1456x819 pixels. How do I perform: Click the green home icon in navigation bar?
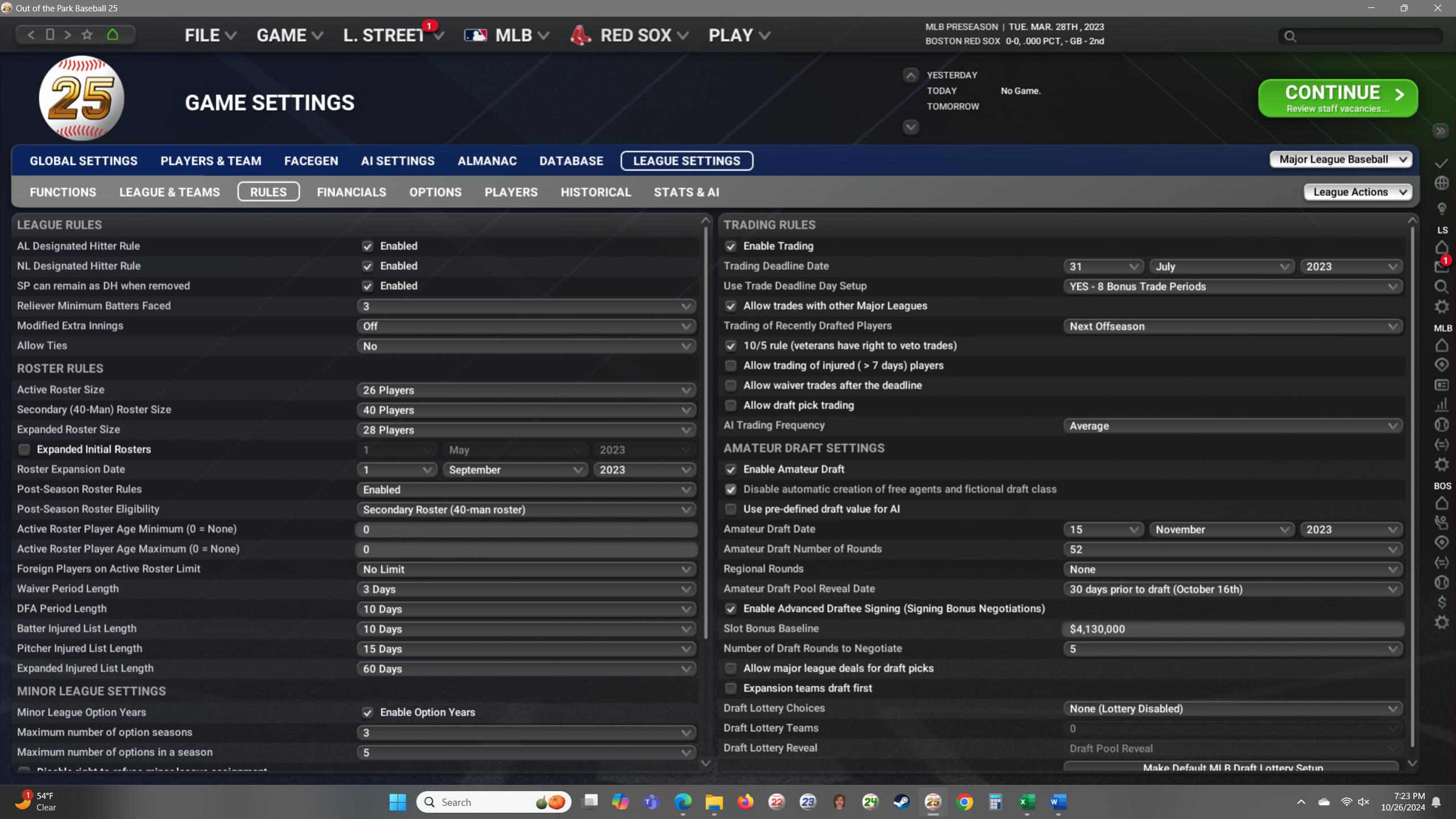coord(113,35)
